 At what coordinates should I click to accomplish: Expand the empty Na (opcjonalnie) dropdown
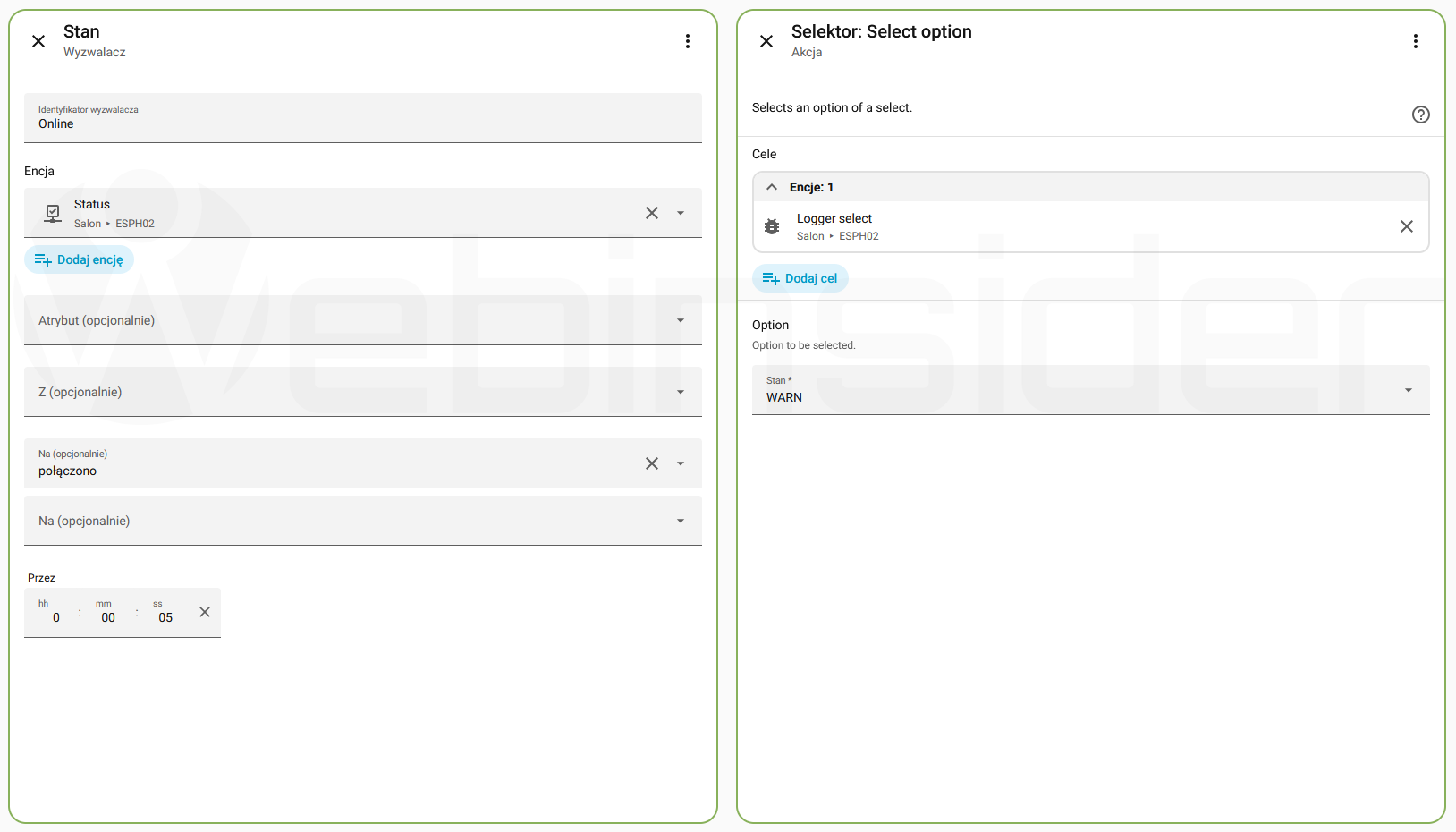pos(681,521)
